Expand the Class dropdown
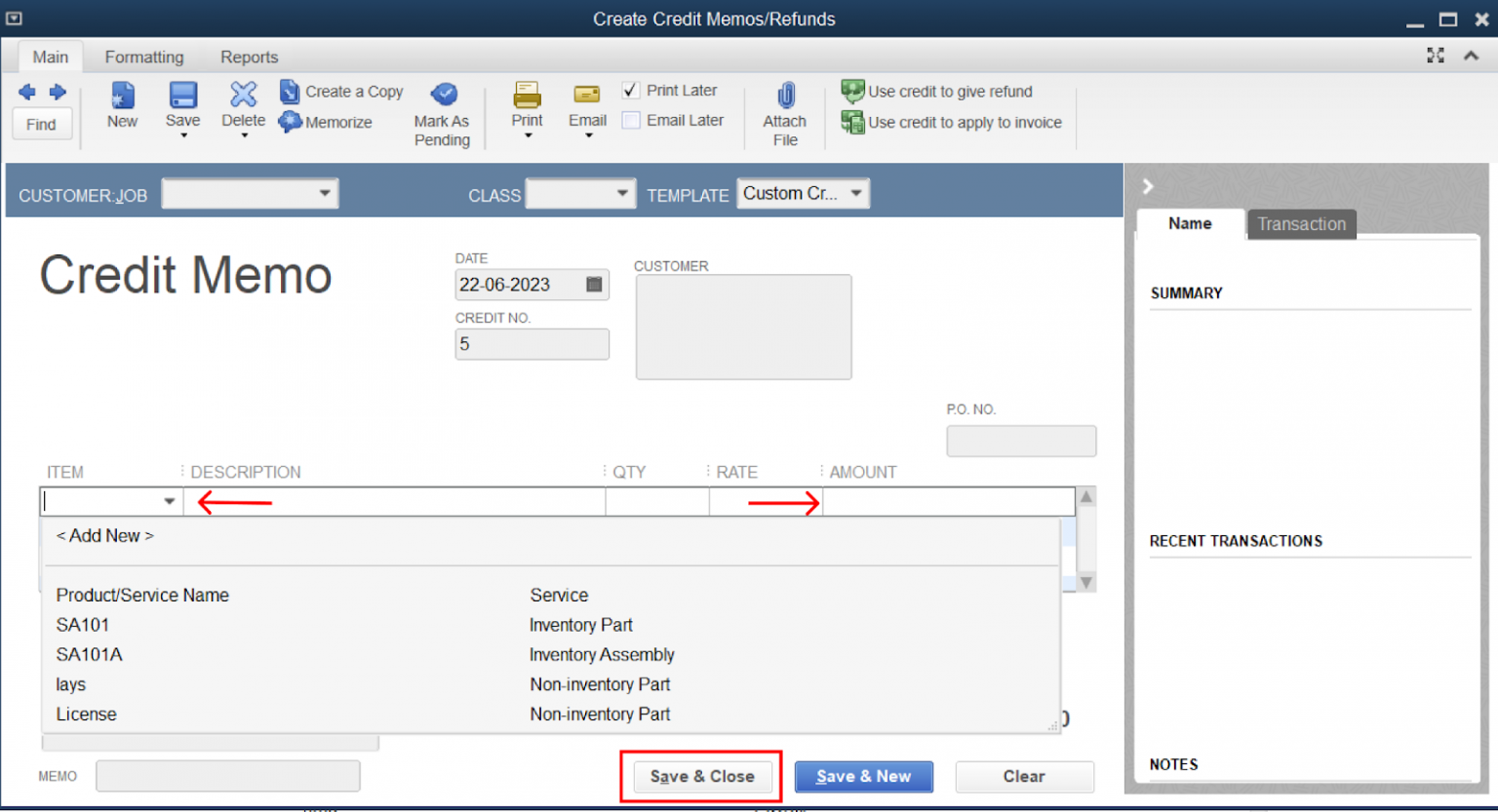 click(x=622, y=192)
